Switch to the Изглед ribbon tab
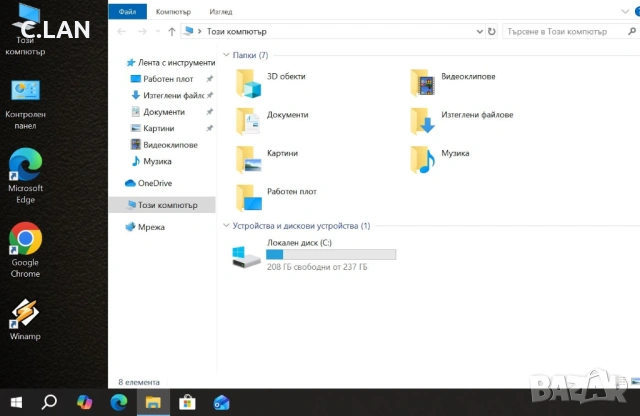Image resolution: width=640 pixels, height=416 pixels. point(221,12)
